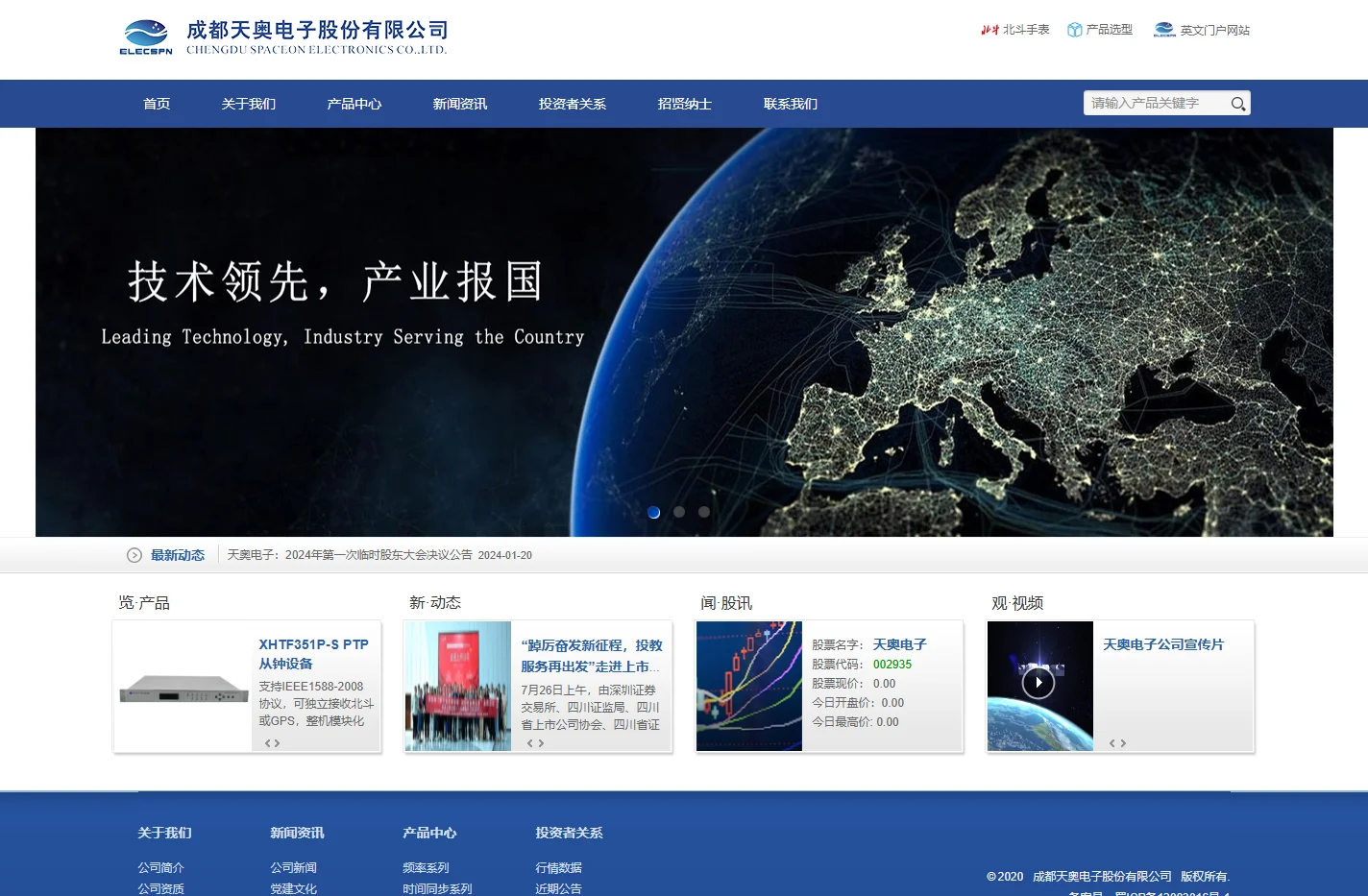Click the 英文门户网站 logo icon
The height and width of the screenshot is (896, 1368).
[x=1164, y=30]
